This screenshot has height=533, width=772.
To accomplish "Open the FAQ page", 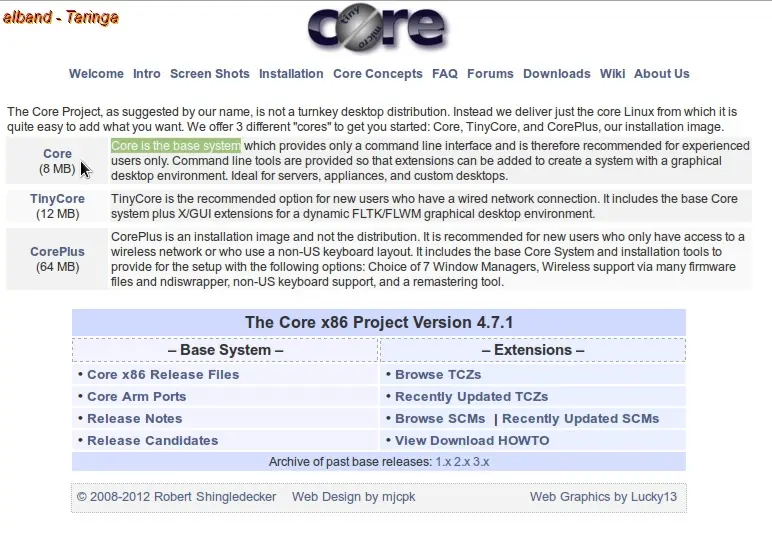I will [x=445, y=74].
